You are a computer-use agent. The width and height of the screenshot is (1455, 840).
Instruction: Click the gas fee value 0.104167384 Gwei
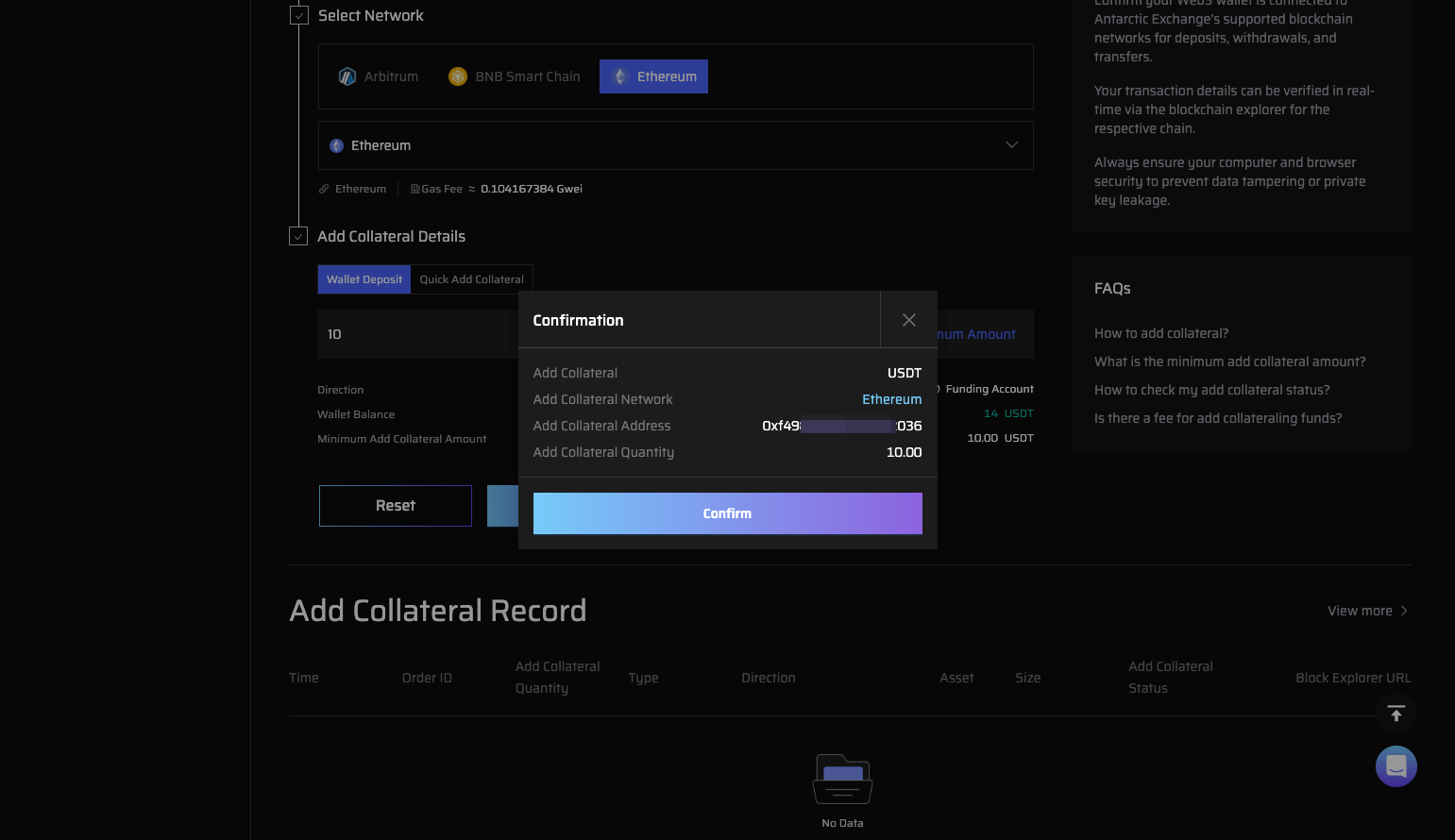click(x=532, y=189)
